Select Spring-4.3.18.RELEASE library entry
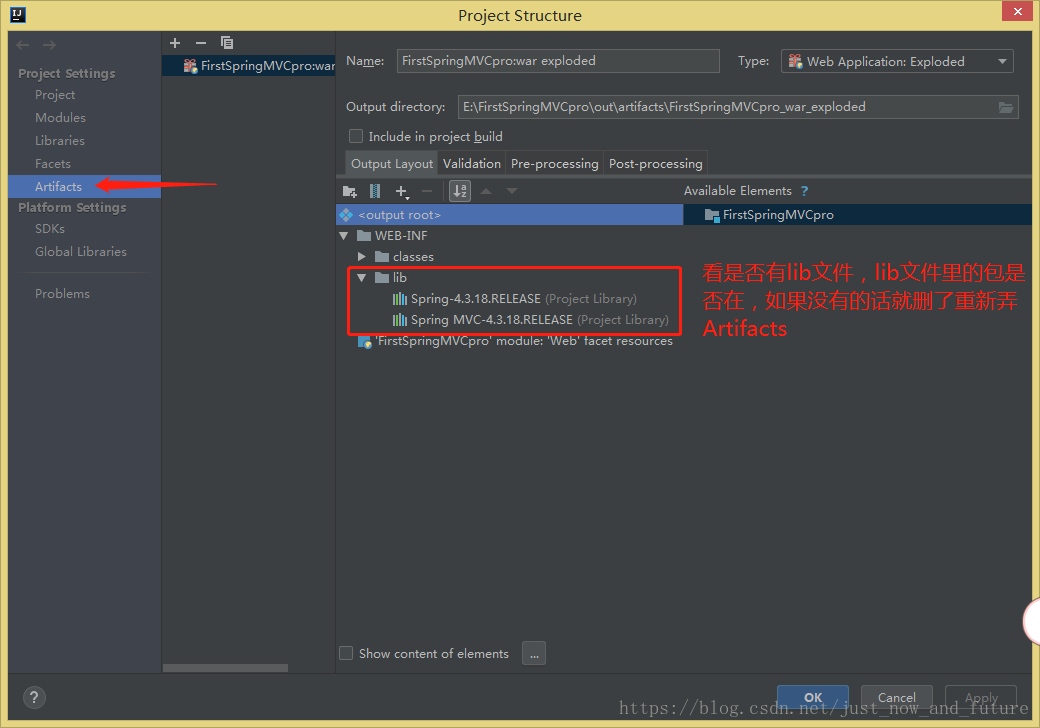 [x=509, y=299]
